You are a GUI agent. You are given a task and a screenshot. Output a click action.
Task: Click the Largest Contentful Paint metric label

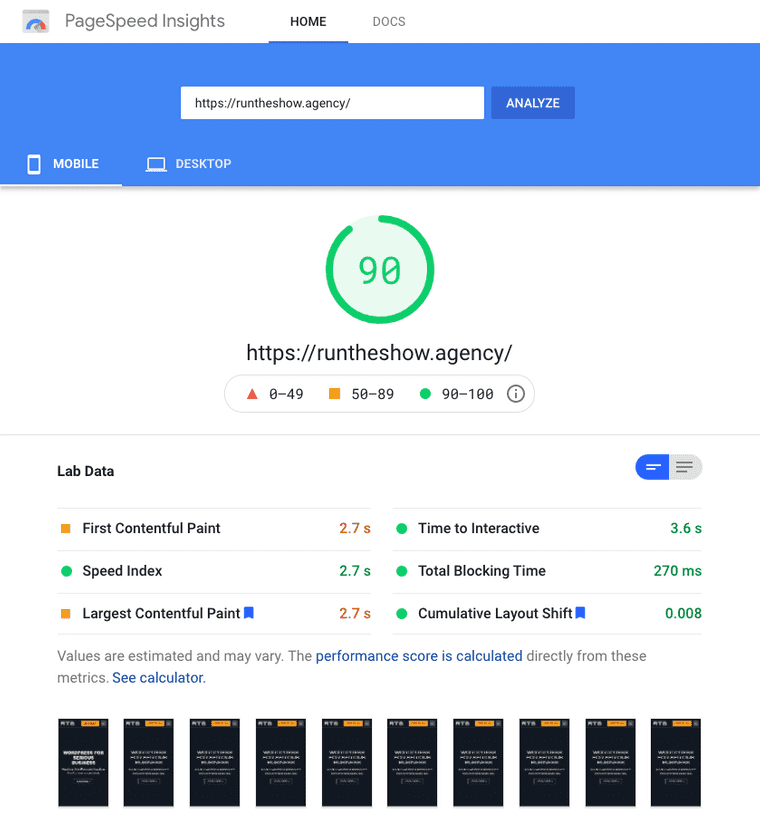click(161, 613)
